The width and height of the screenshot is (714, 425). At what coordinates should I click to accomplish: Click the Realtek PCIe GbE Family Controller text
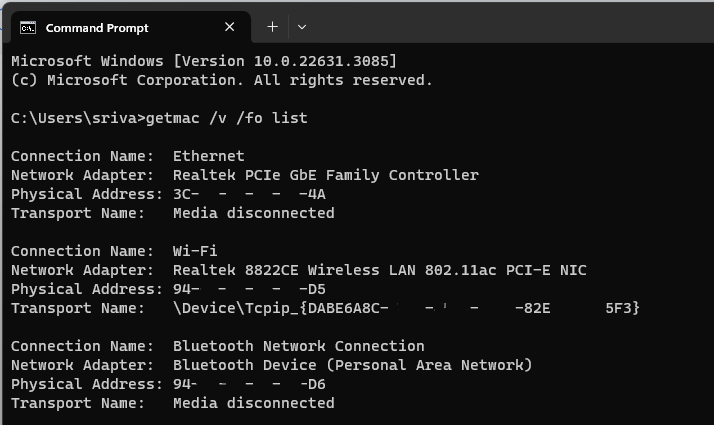click(x=325, y=175)
